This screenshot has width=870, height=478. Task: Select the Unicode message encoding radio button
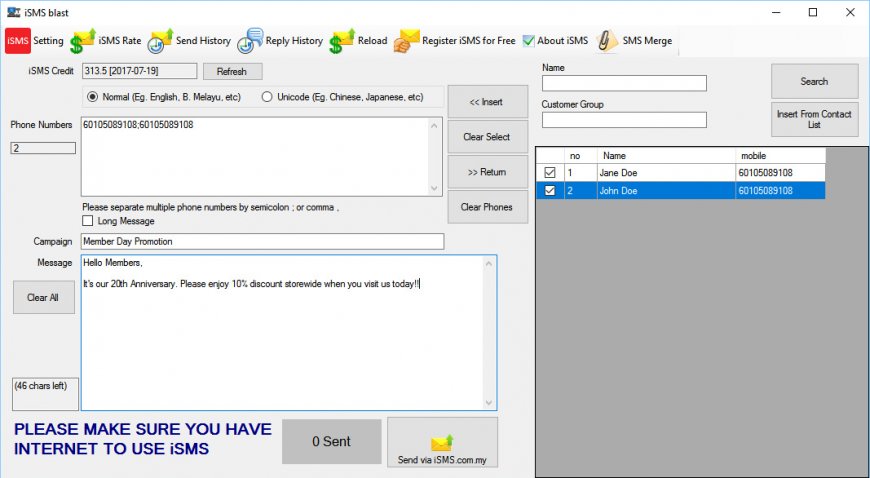tap(267, 97)
